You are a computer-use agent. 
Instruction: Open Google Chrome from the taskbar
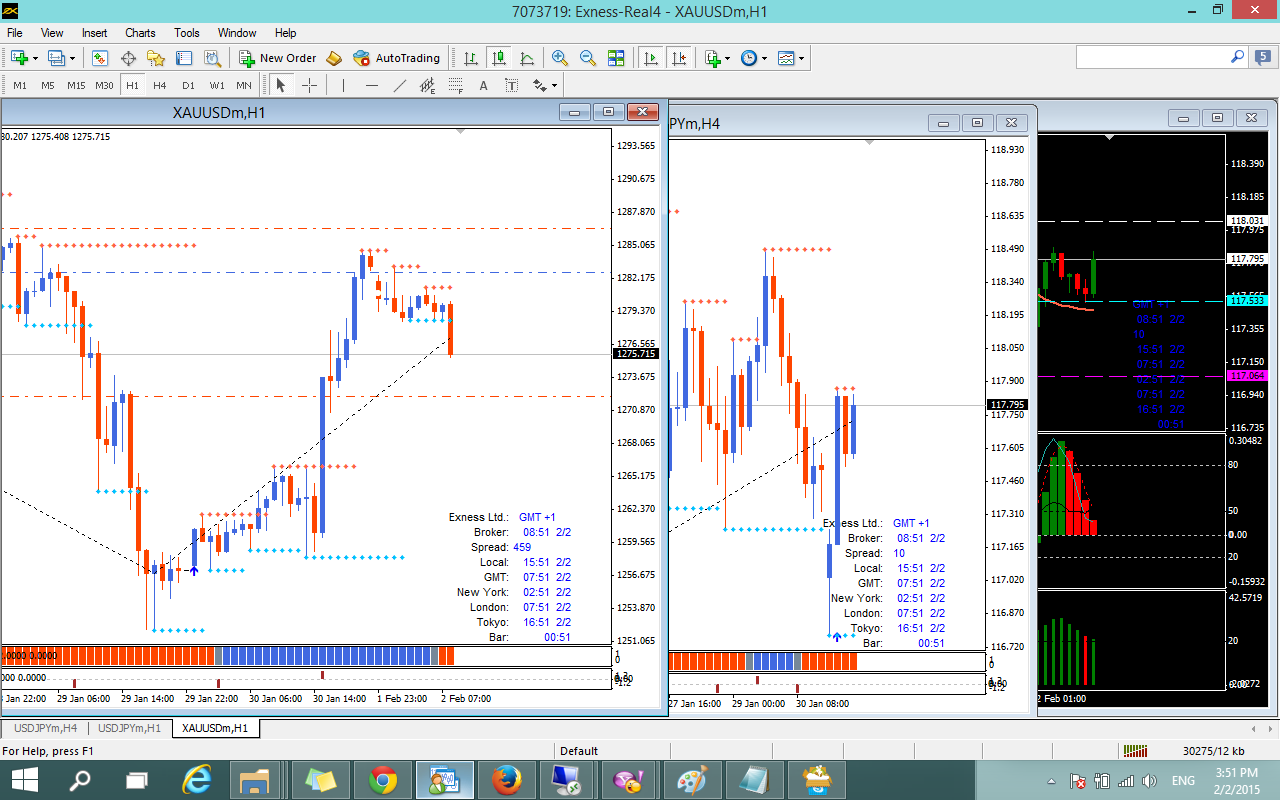point(382,780)
